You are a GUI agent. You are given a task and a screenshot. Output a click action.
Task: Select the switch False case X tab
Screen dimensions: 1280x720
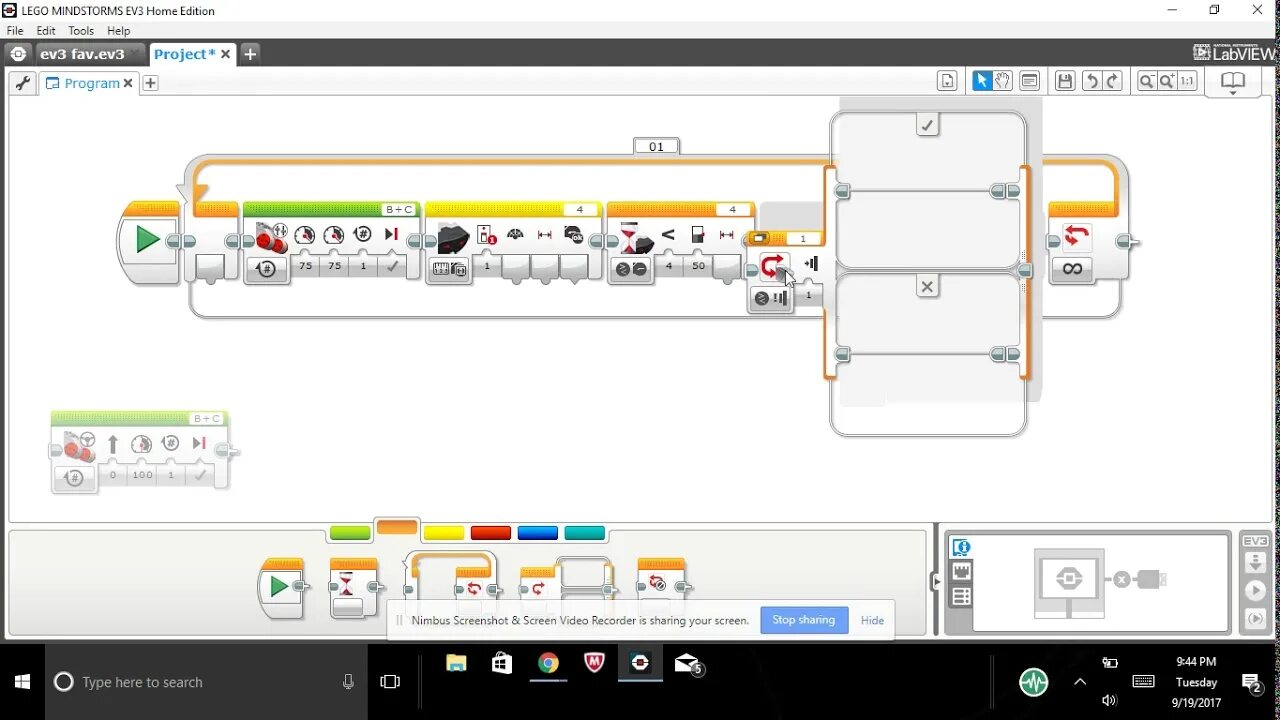point(927,287)
